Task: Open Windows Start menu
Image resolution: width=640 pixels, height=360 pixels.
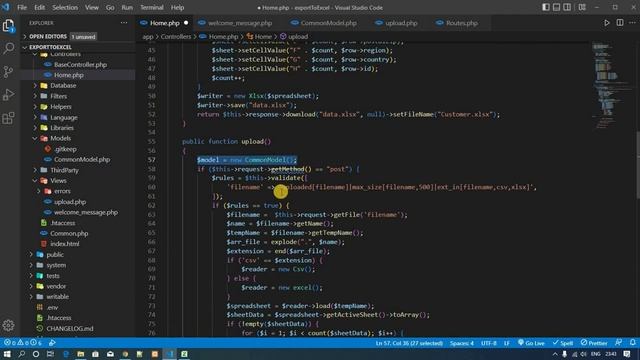Action: [x=7, y=354]
